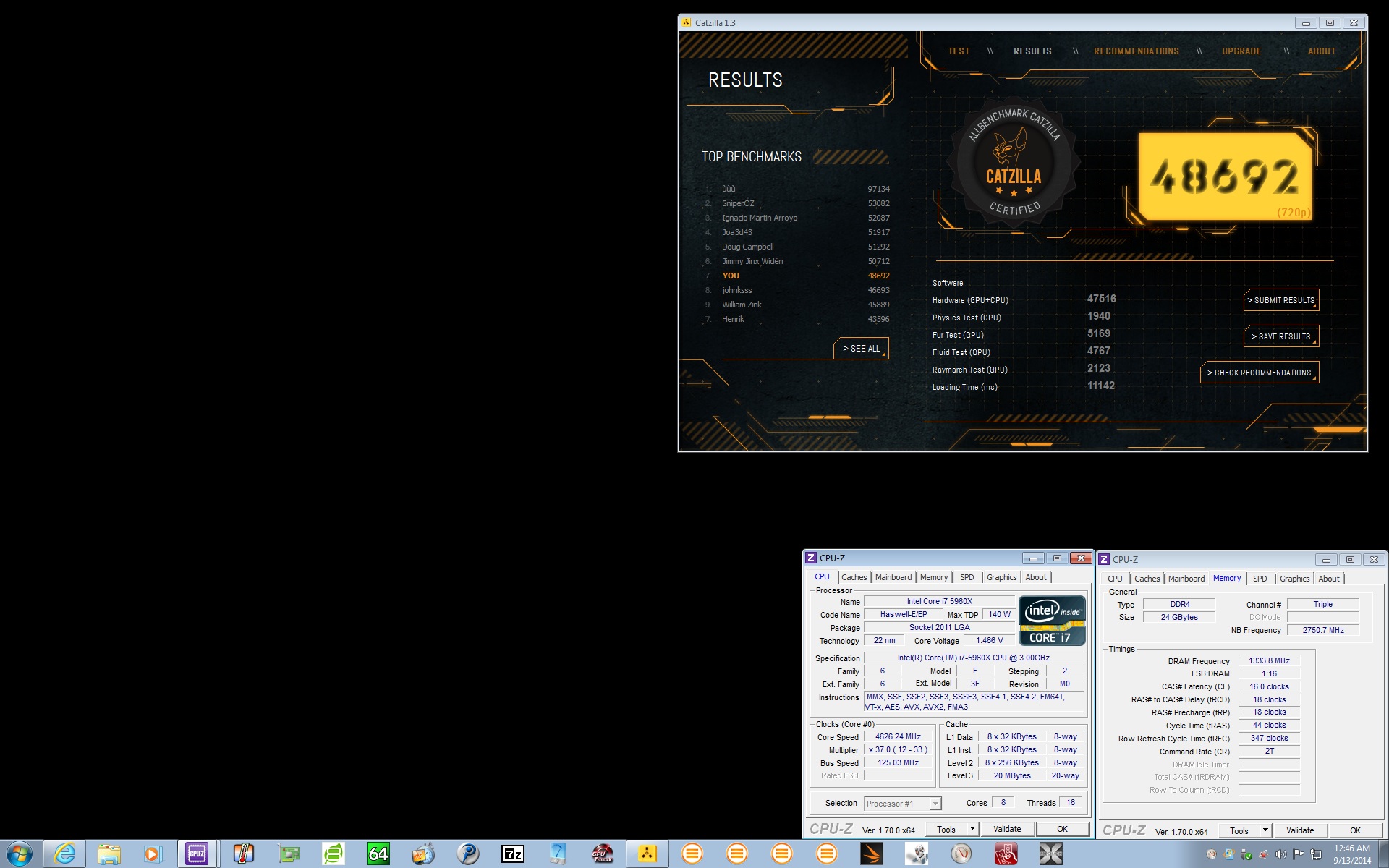This screenshot has height=868, width=1389.
Task: Launch AIDA64 green 64 taskbar icon
Action: pos(378,854)
